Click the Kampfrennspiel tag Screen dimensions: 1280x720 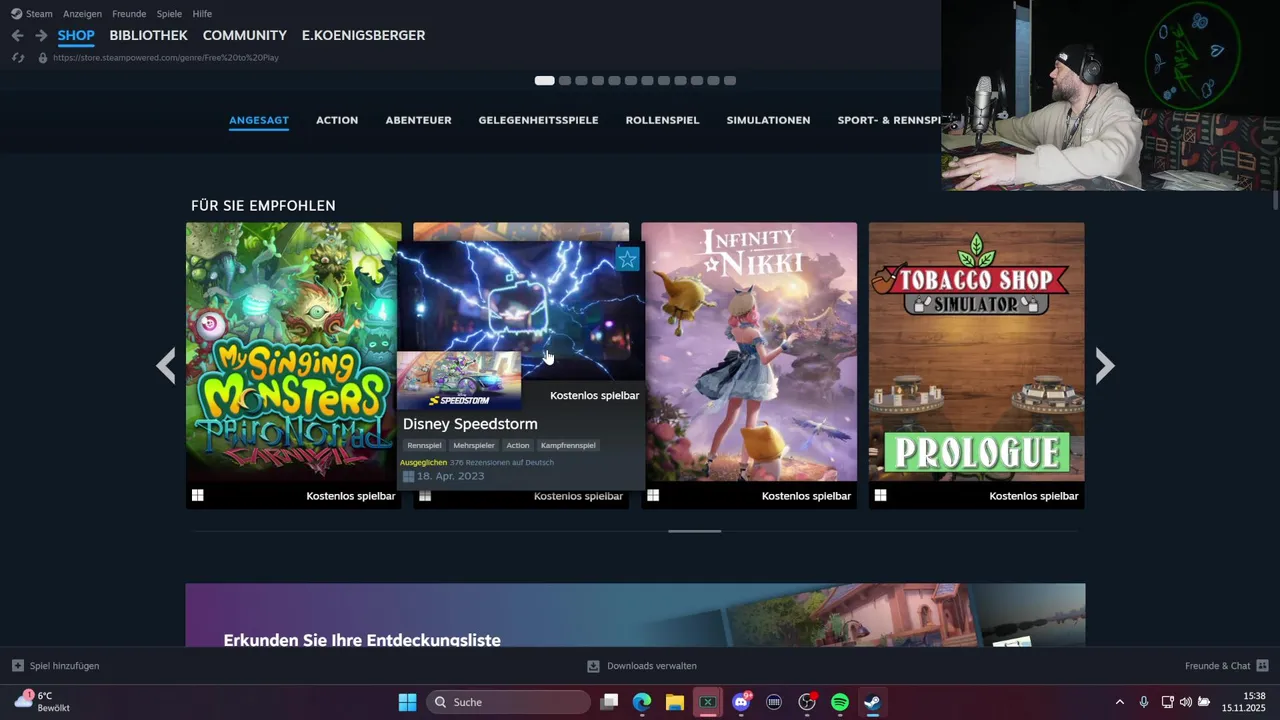[x=568, y=445]
